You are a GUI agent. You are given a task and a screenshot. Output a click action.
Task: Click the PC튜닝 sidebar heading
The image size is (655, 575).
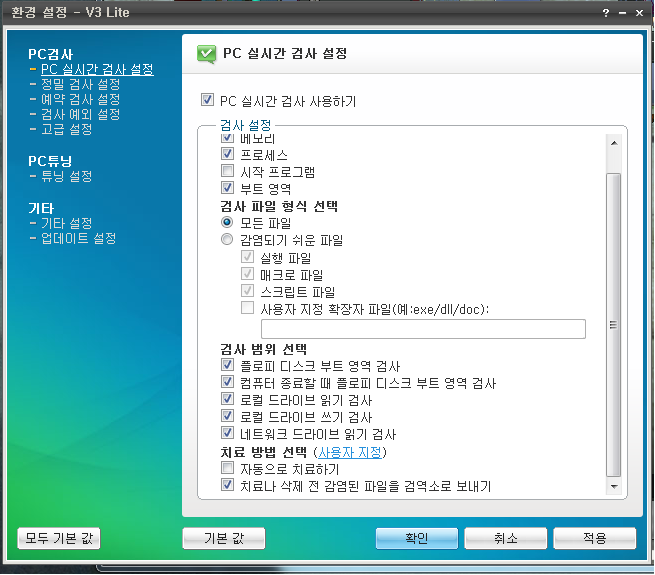(50, 161)
